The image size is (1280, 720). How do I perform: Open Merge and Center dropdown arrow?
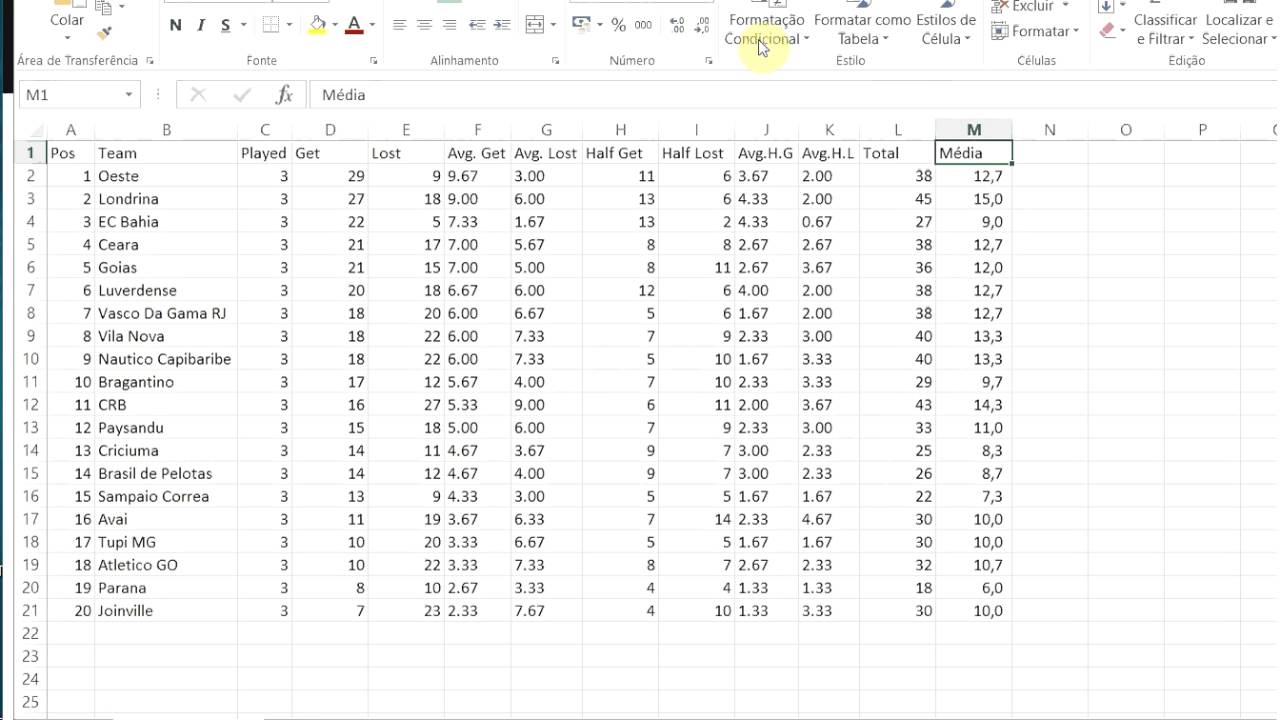[553, 25]
